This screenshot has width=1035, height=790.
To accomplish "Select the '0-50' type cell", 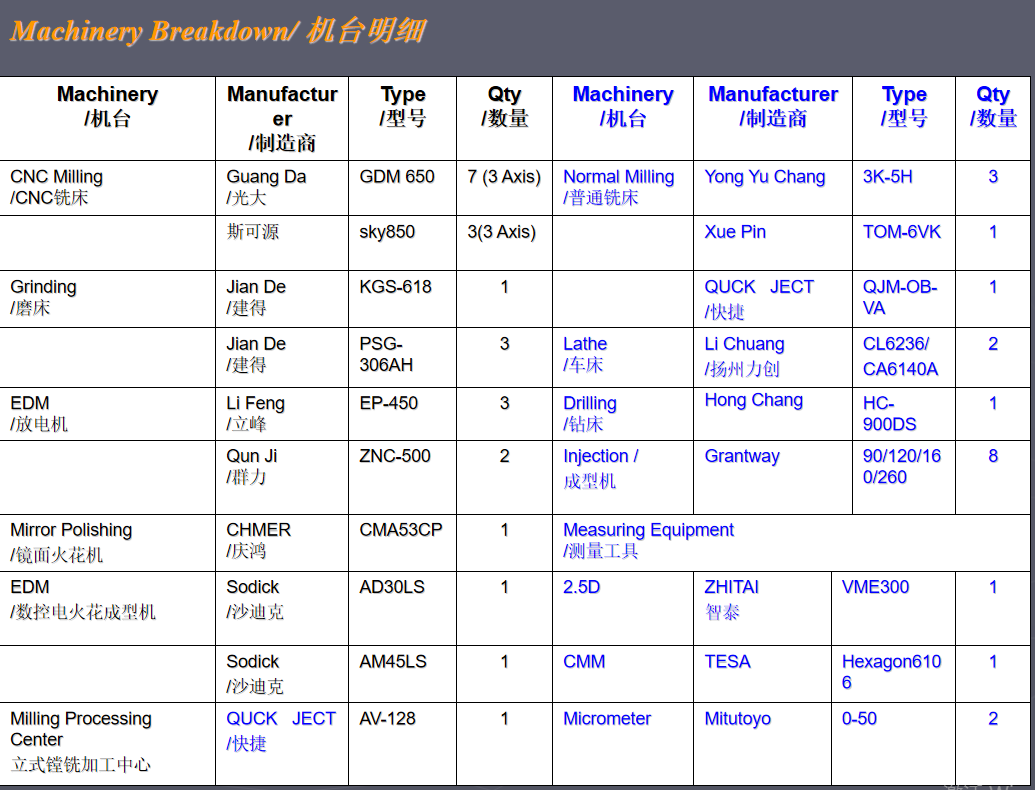I will (894, 743).
